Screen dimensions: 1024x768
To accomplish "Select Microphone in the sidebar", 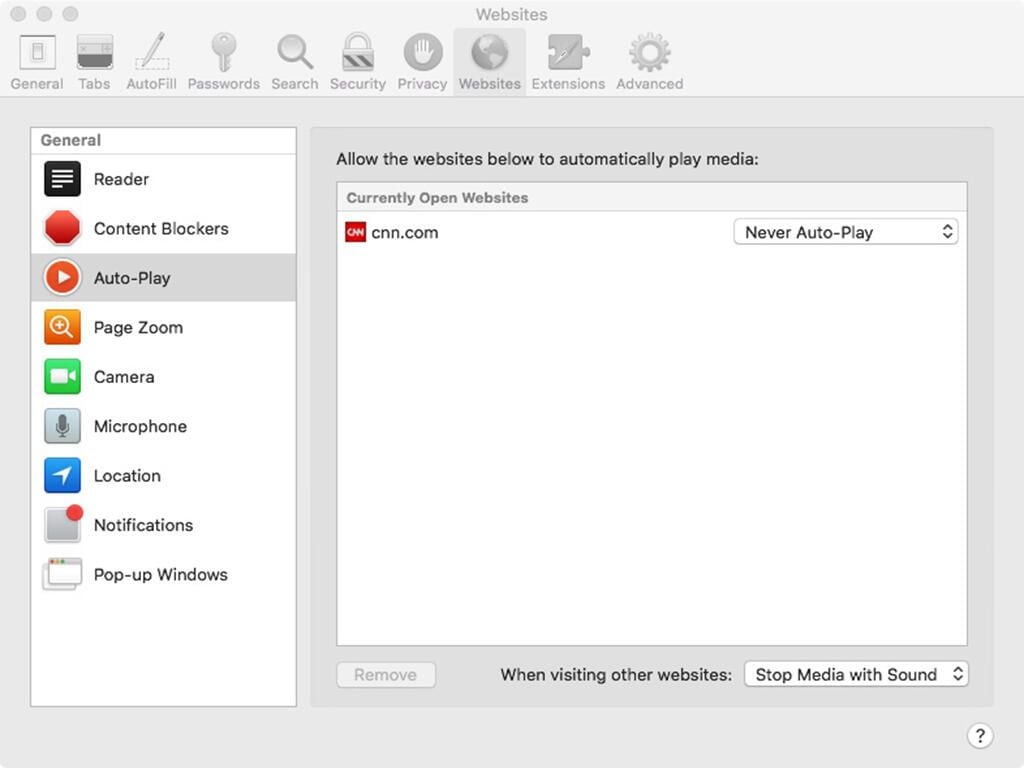I will tap(163, 426).
